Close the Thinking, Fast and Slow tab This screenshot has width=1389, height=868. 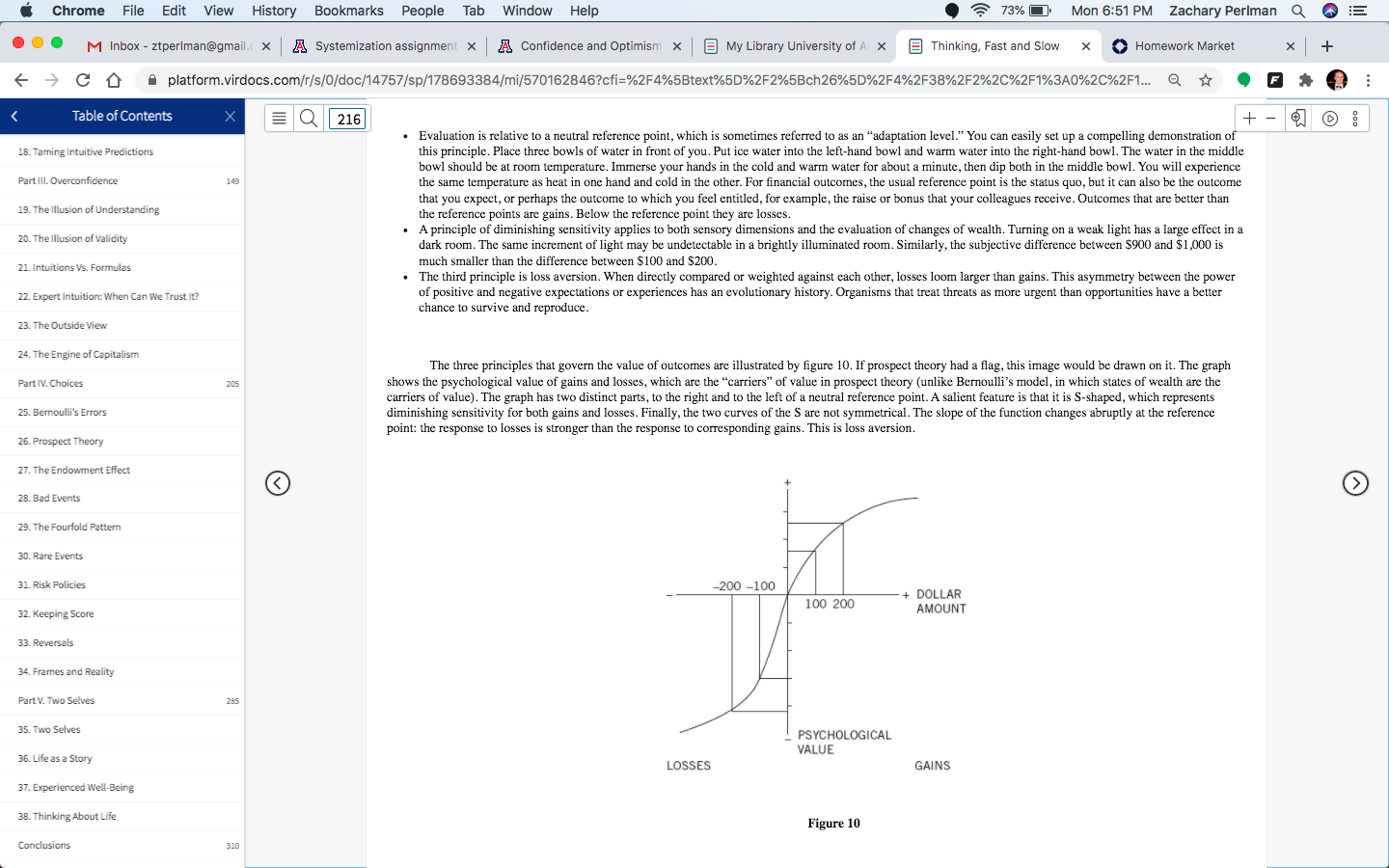1086,46
